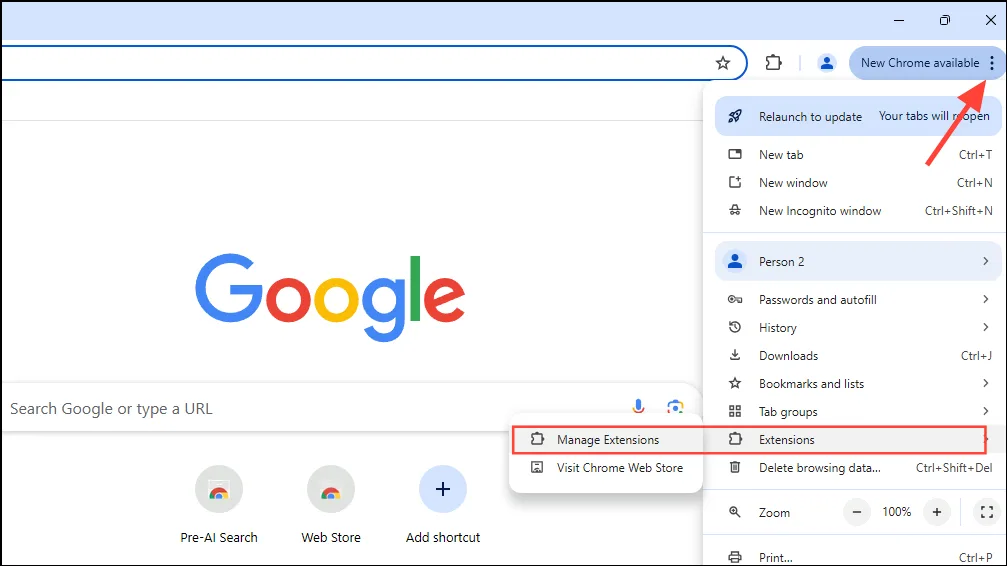Expand Bookmarks and lists submenu arrow

click(x=985, y=384)
